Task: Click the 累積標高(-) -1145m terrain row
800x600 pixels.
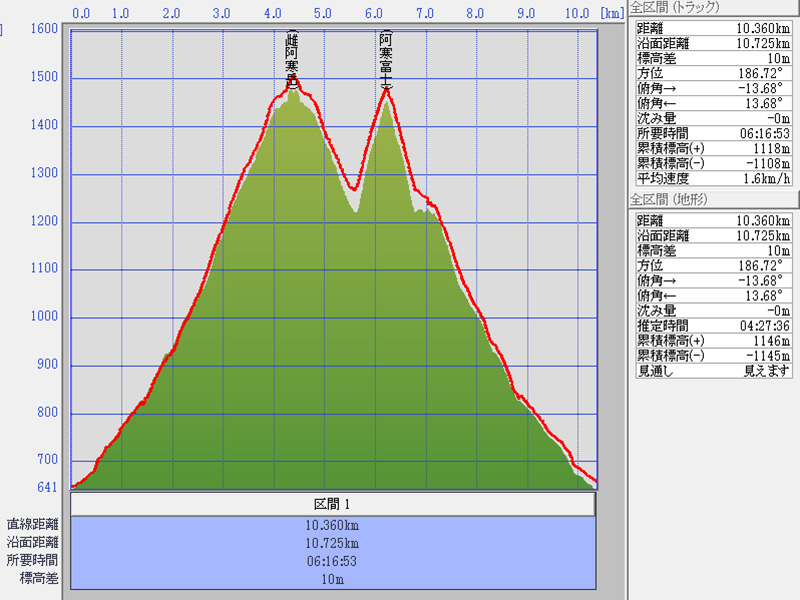Action: click(x=713, y=354)
